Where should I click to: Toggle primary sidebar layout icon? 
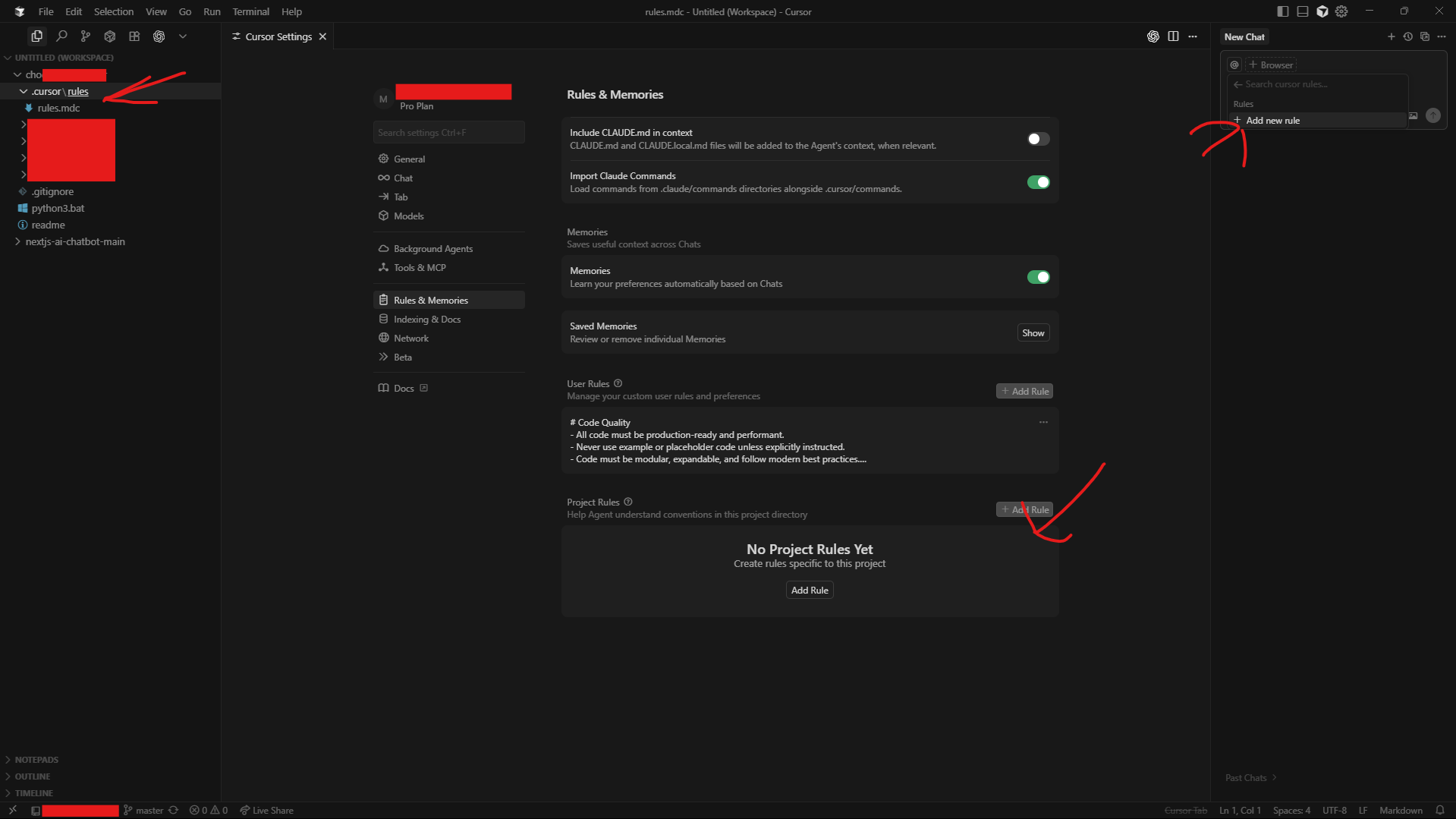1283,11
